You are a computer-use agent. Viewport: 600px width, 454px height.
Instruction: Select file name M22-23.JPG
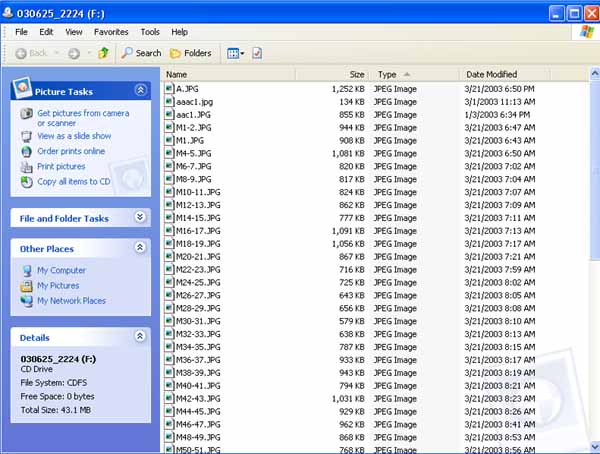coord(198,269)
